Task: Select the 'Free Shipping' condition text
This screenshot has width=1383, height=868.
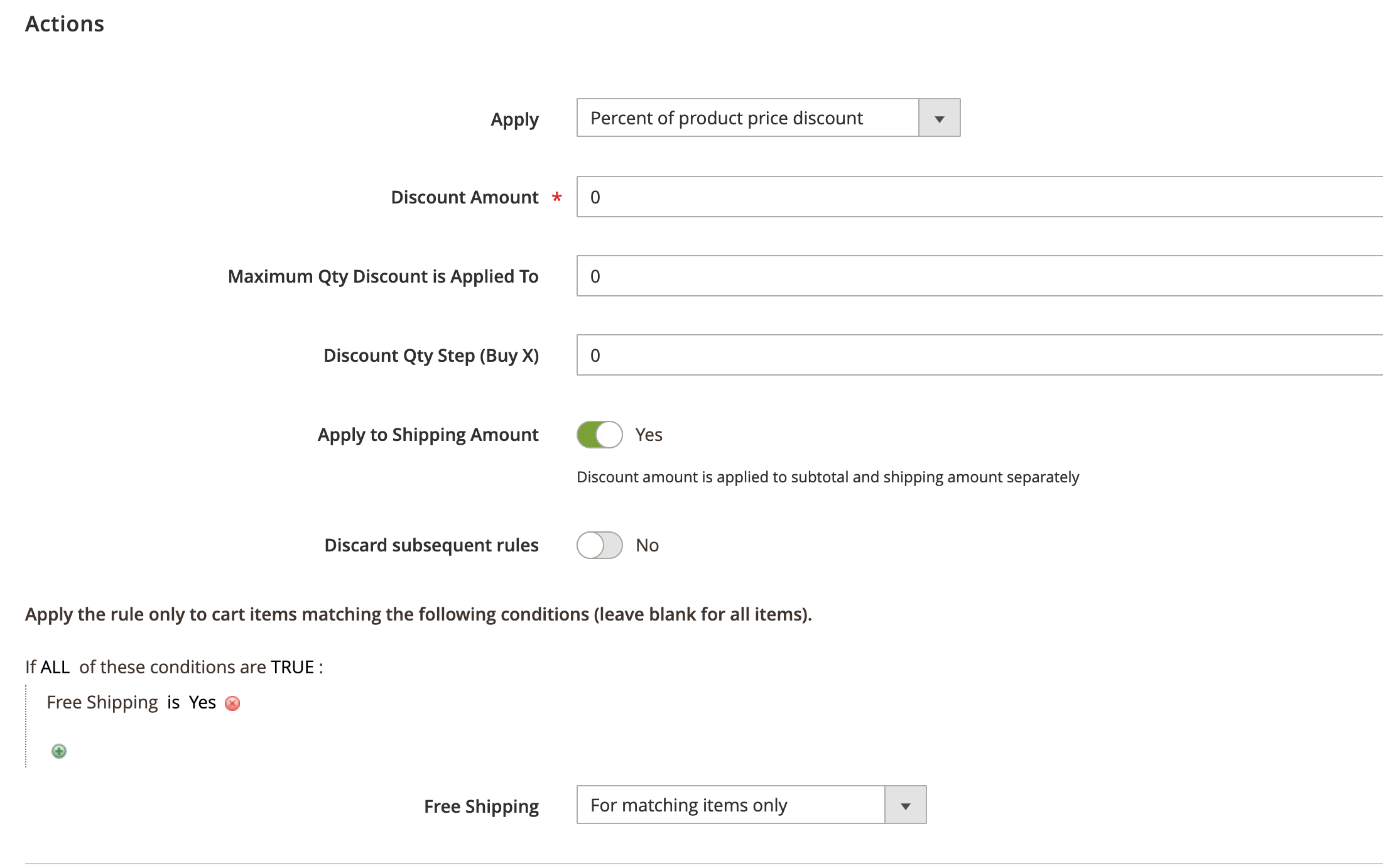Action: (102, 702)
